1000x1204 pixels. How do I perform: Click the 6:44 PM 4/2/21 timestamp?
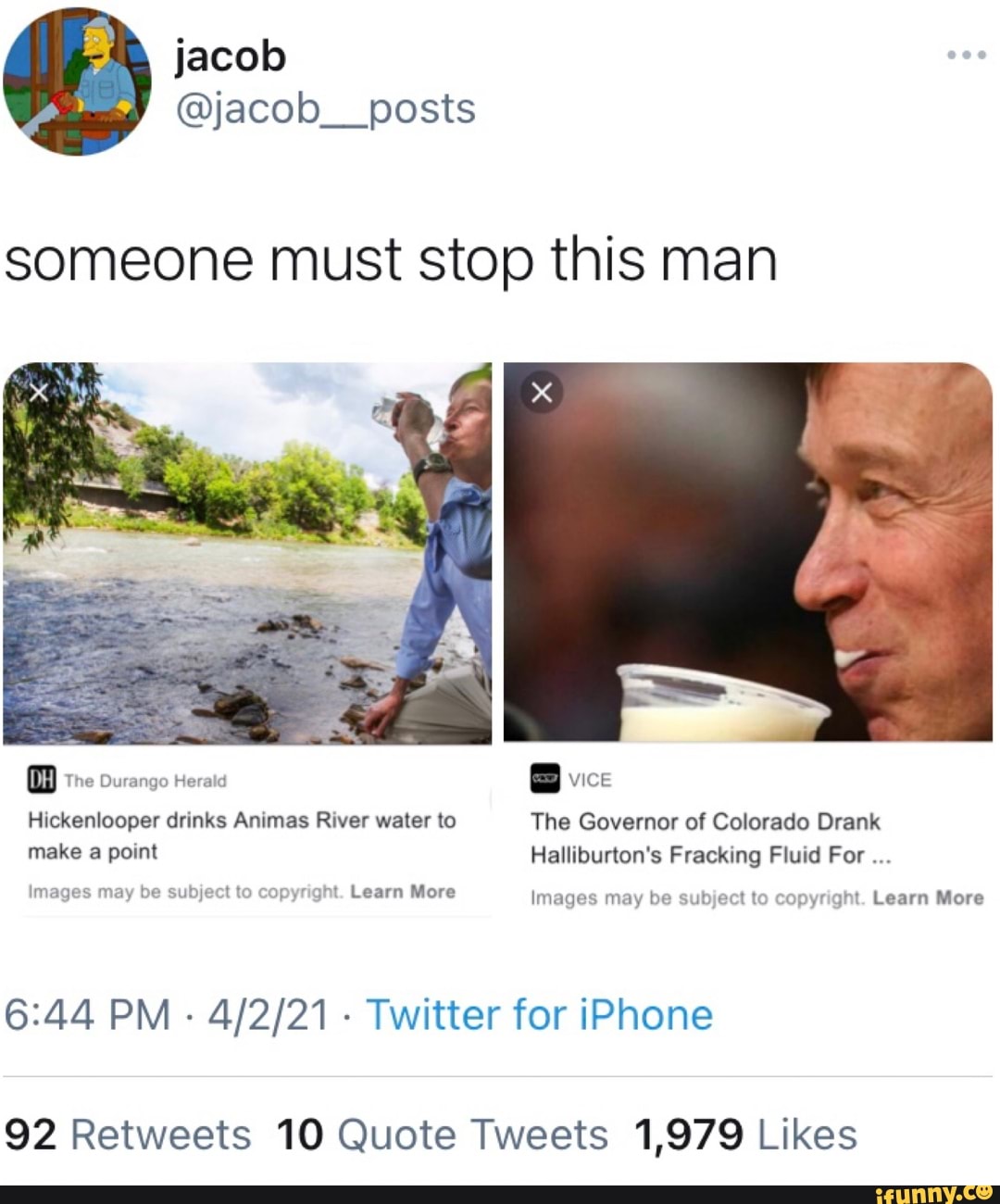[167, 1015]
